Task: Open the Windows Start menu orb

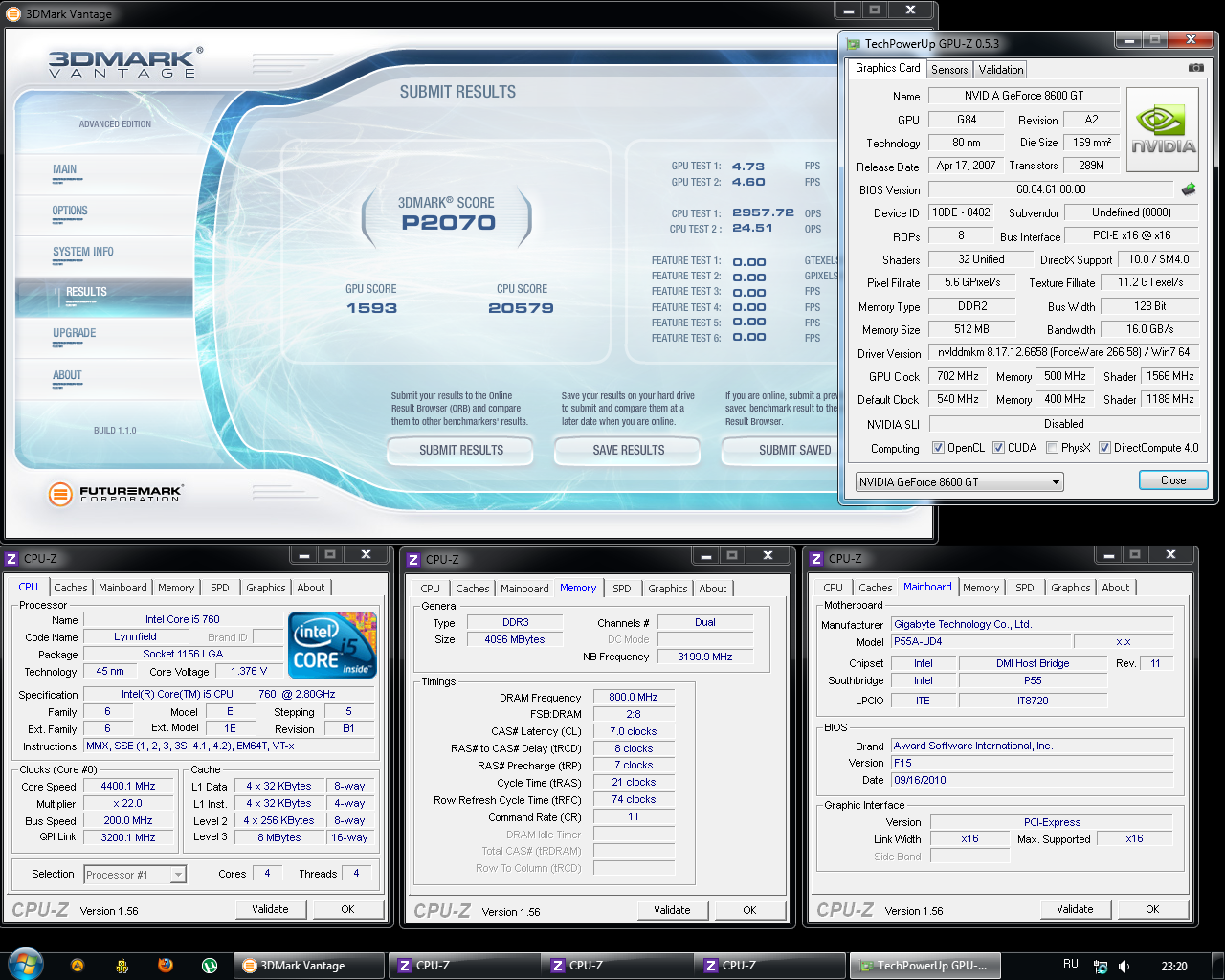Action: [26, 965]
